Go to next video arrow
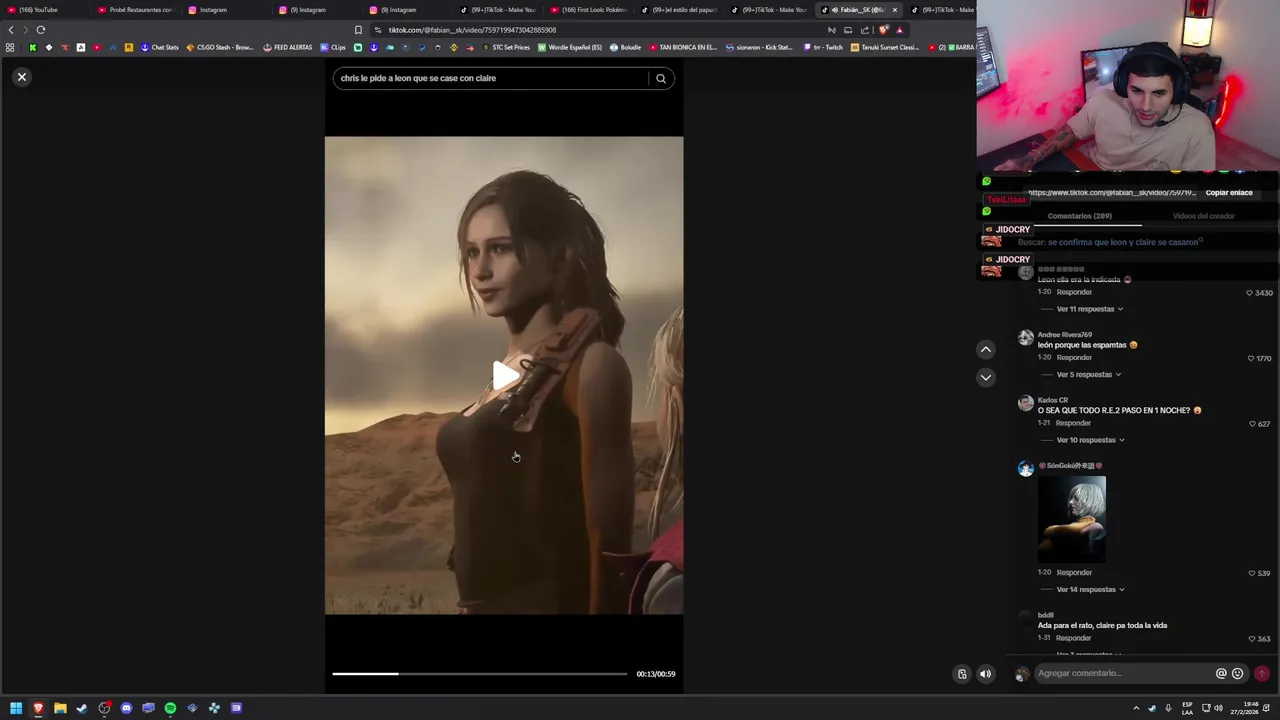1280x720 pixels. 986,377
